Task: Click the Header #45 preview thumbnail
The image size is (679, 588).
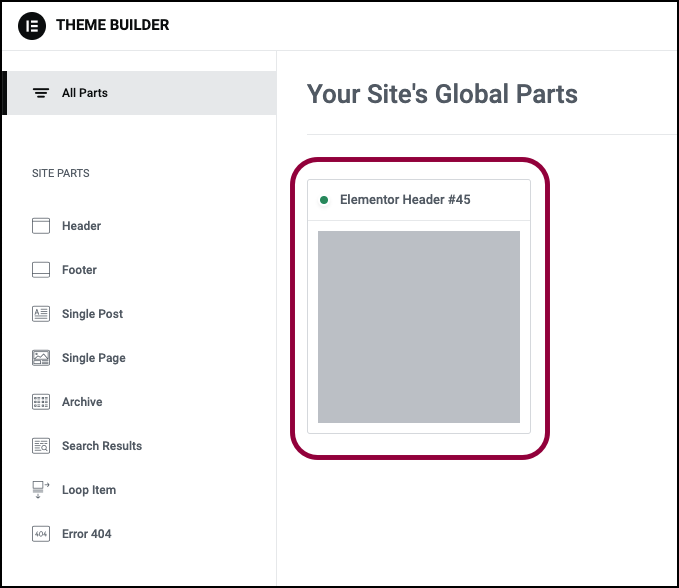Action: tap(419, 327)
